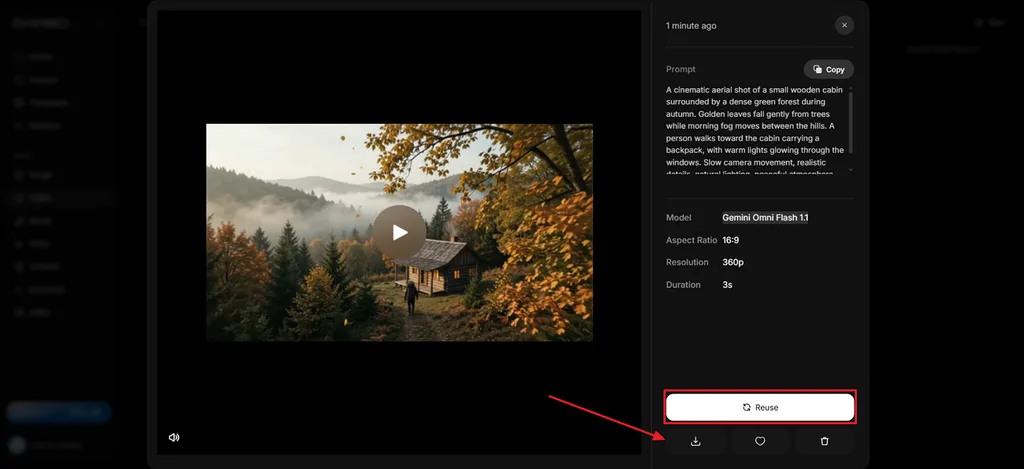
Task: Click the blurred user avatar at bottom left
Action: click(17, 445)
